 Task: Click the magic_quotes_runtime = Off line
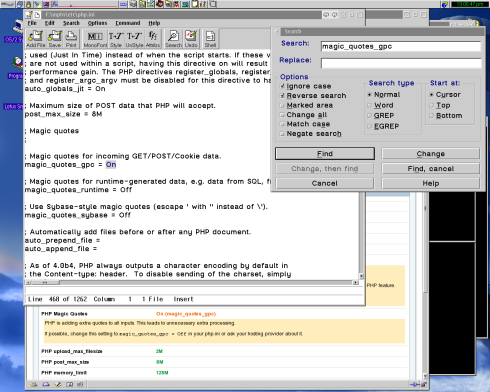(78, 190)
